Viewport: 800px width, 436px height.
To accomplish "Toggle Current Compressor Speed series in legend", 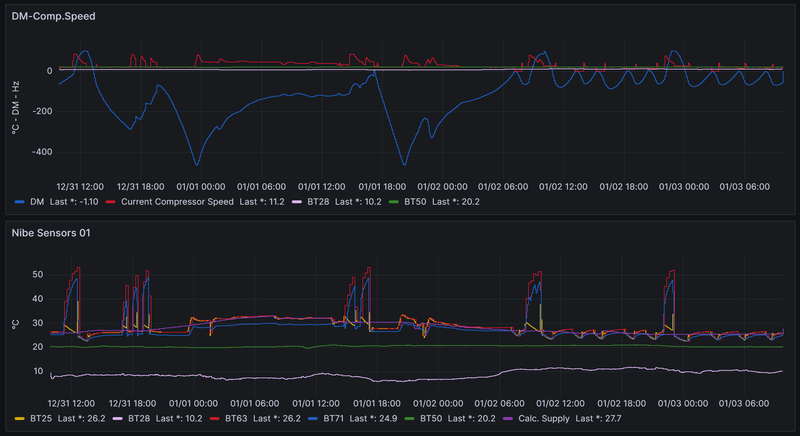I will coord(177,202).
